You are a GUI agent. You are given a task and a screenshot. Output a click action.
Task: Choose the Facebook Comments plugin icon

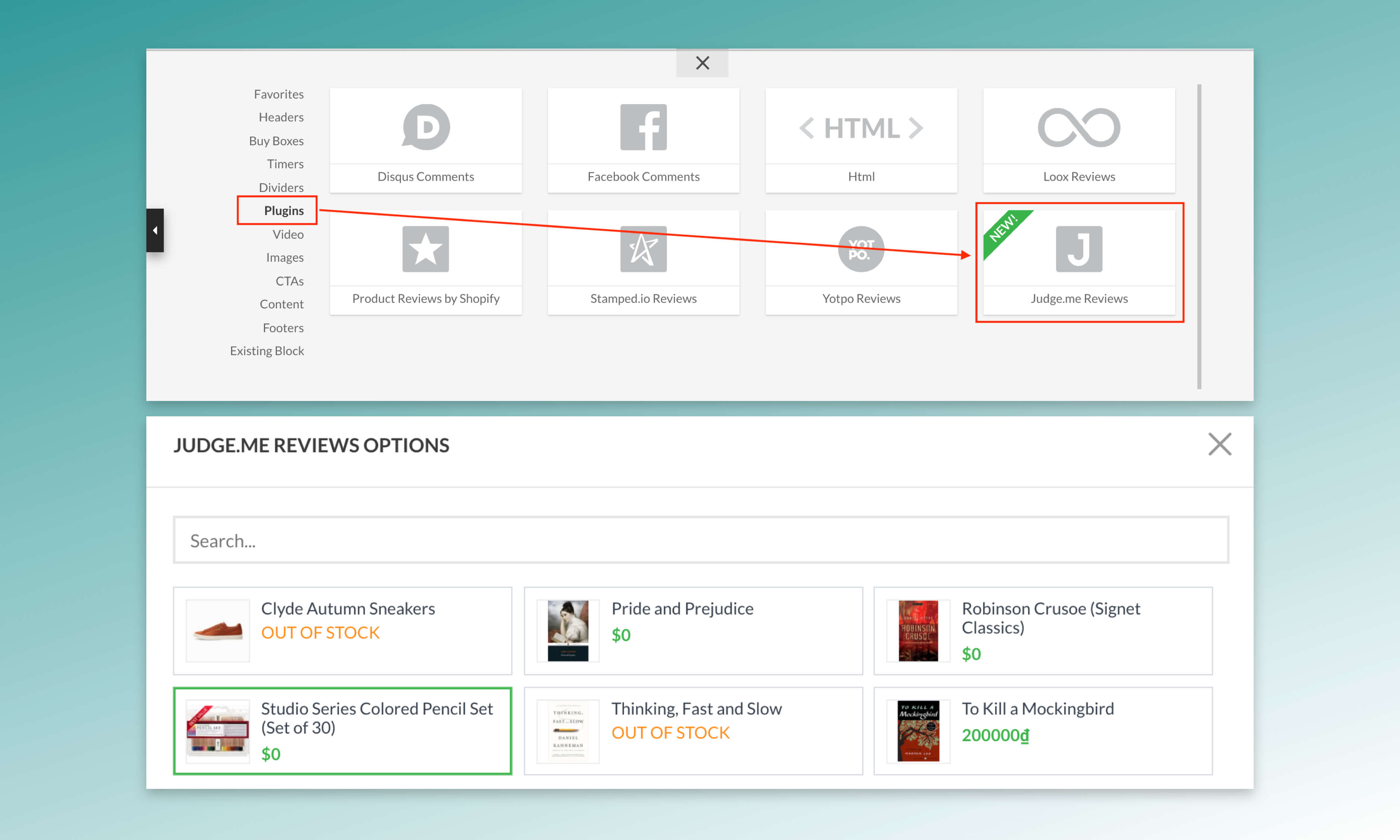[643, 127]
